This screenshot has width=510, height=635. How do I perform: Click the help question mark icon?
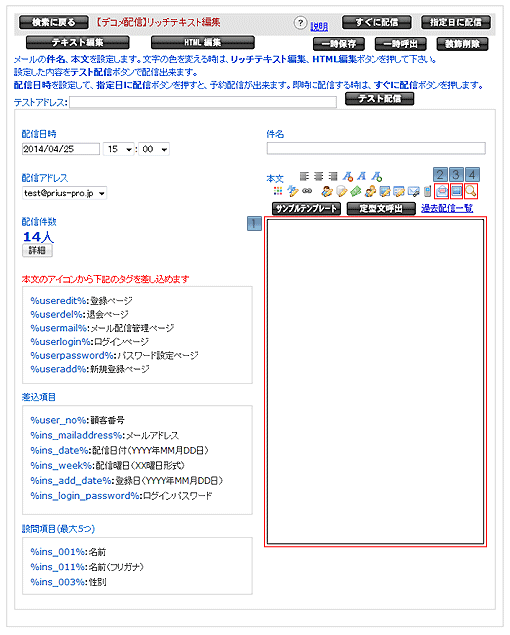click(x=300, y=23)
